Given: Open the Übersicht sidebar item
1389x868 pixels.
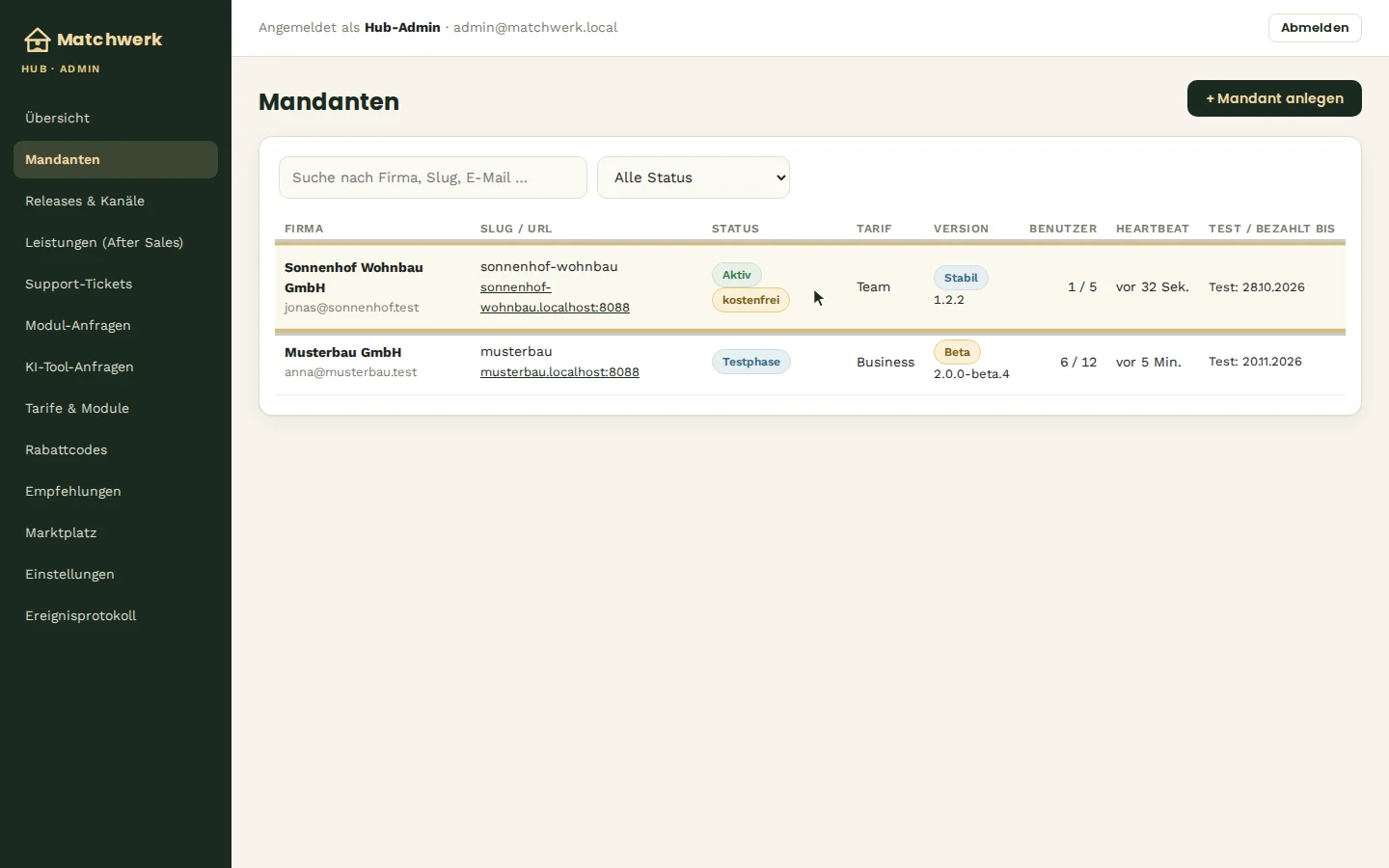Looking at the screenshot, I should coord(116,118).
